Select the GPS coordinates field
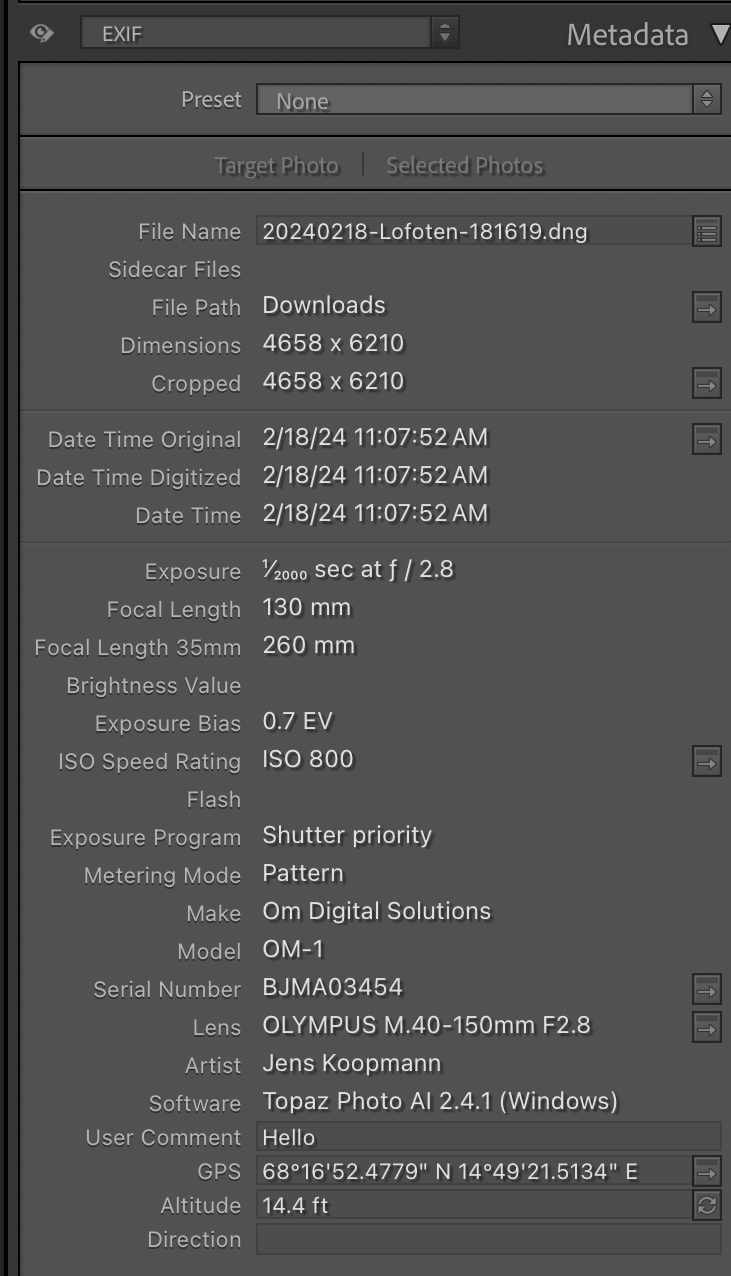Viewport: 731px width, 1276px height. (x=450, y=1170)
